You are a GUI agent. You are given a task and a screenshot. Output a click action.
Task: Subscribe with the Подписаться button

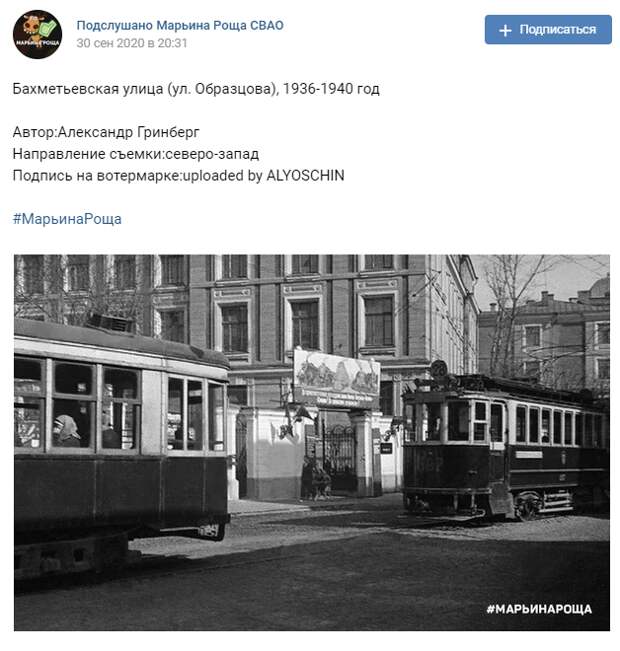click(548, 29)
